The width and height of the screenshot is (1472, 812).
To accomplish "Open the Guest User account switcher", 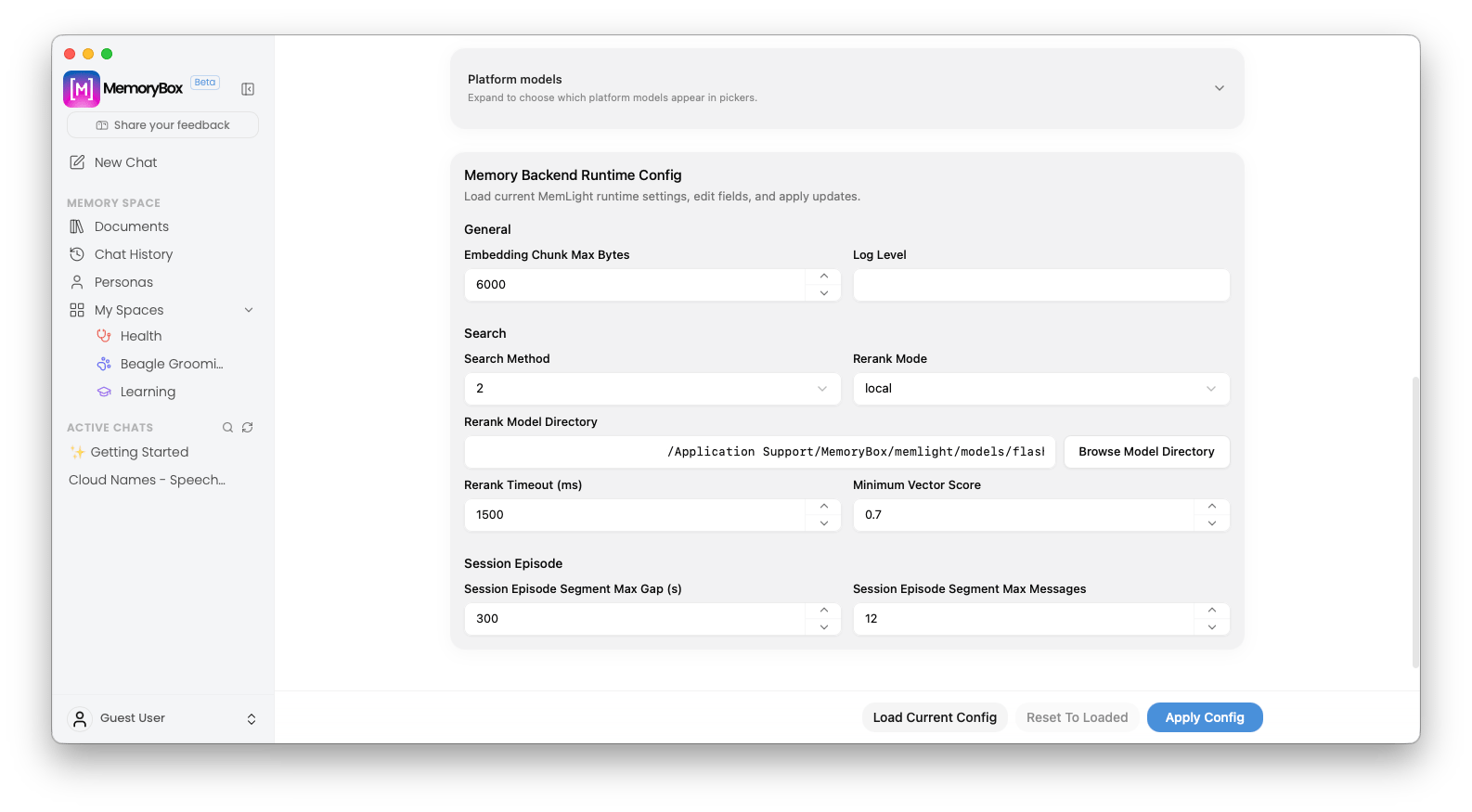I will click(252, 719).
